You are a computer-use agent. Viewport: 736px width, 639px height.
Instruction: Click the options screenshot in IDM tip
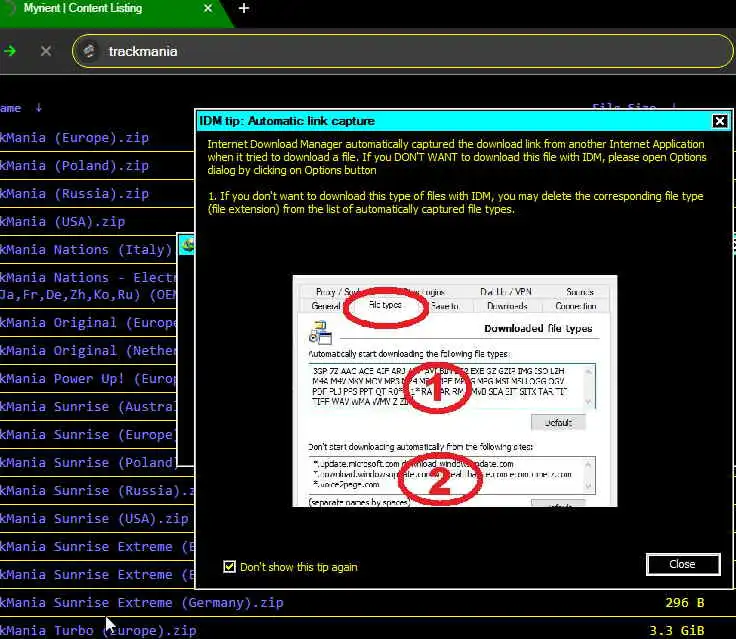pos(454,391)
